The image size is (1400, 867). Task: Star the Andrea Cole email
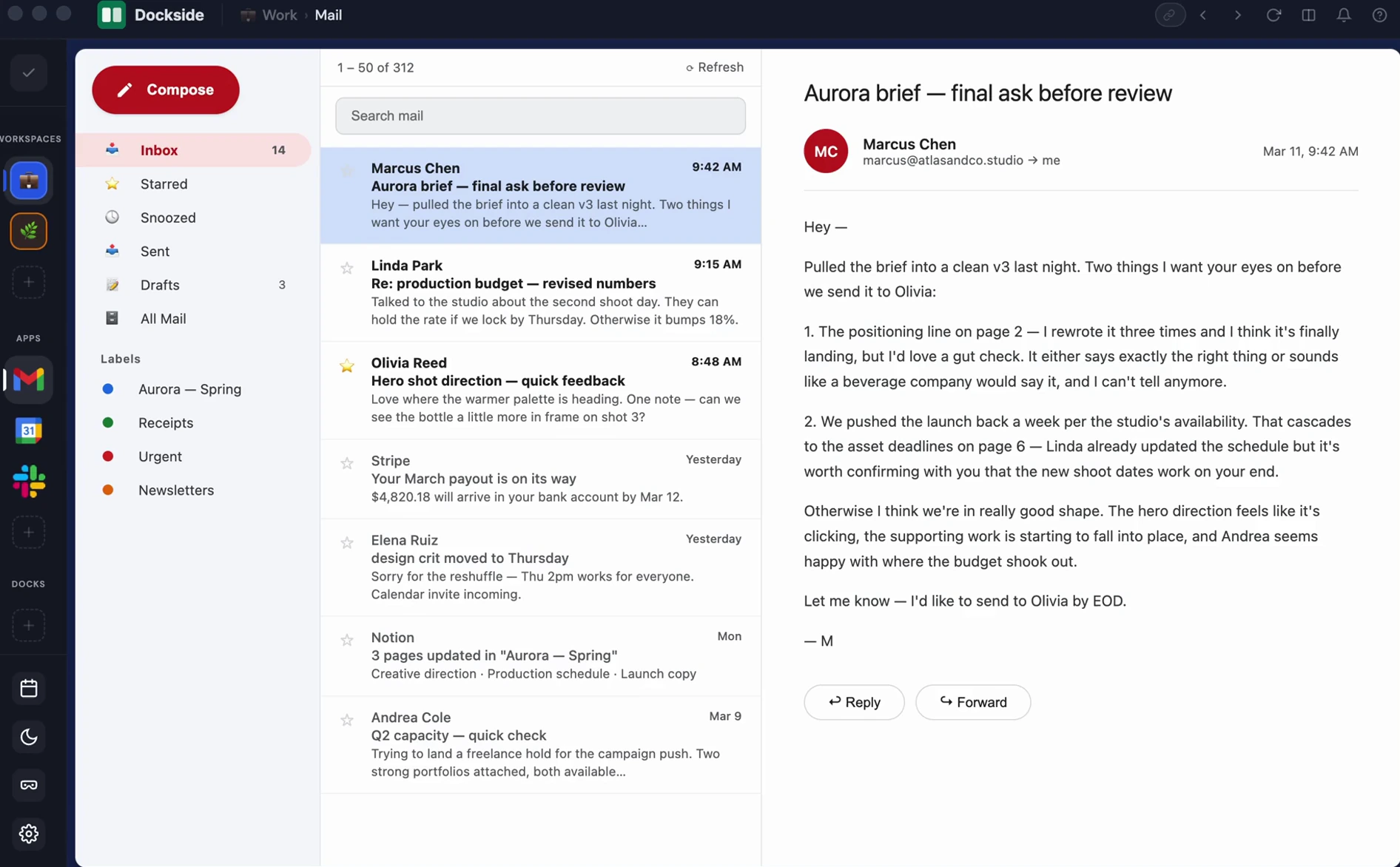[346, 720]
